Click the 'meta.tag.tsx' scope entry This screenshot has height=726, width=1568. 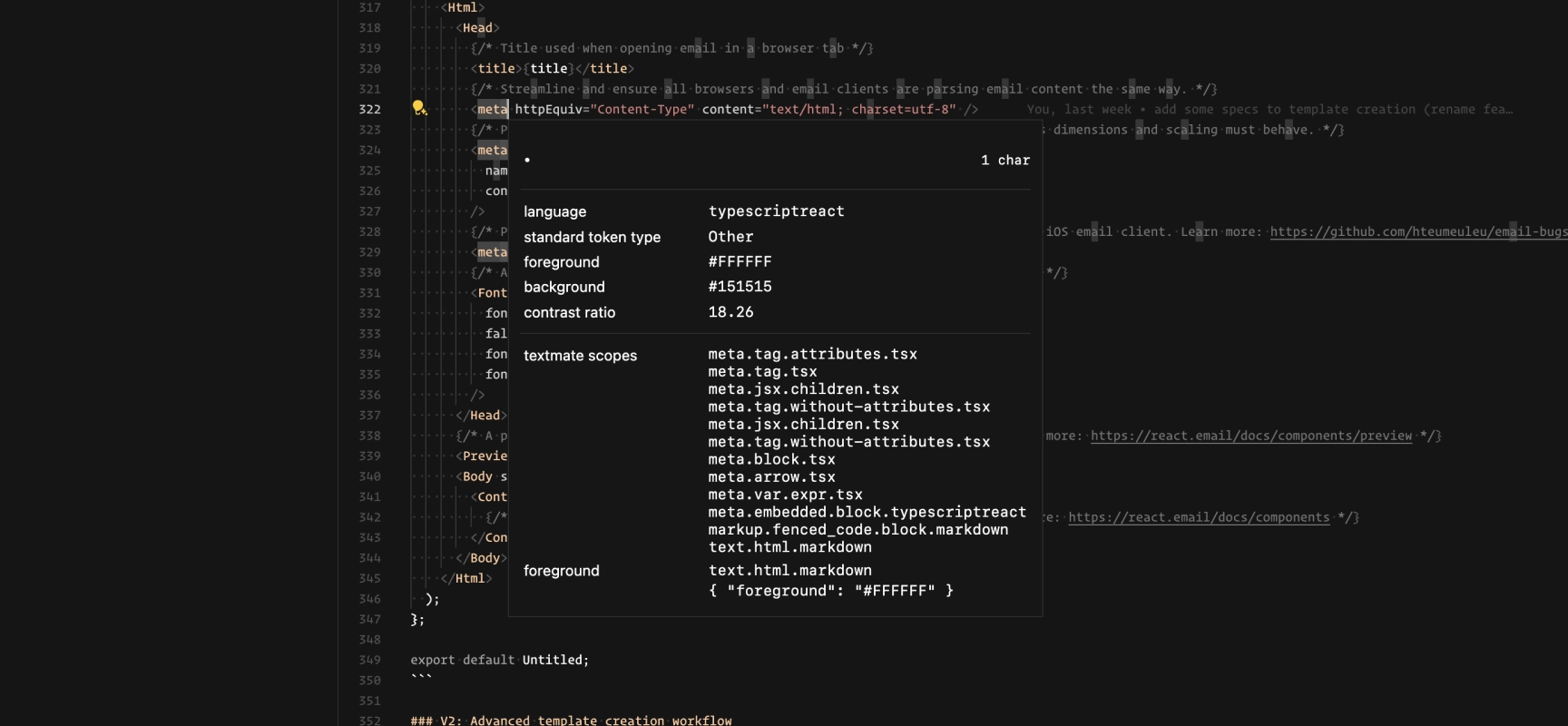[x=762, y=371]
